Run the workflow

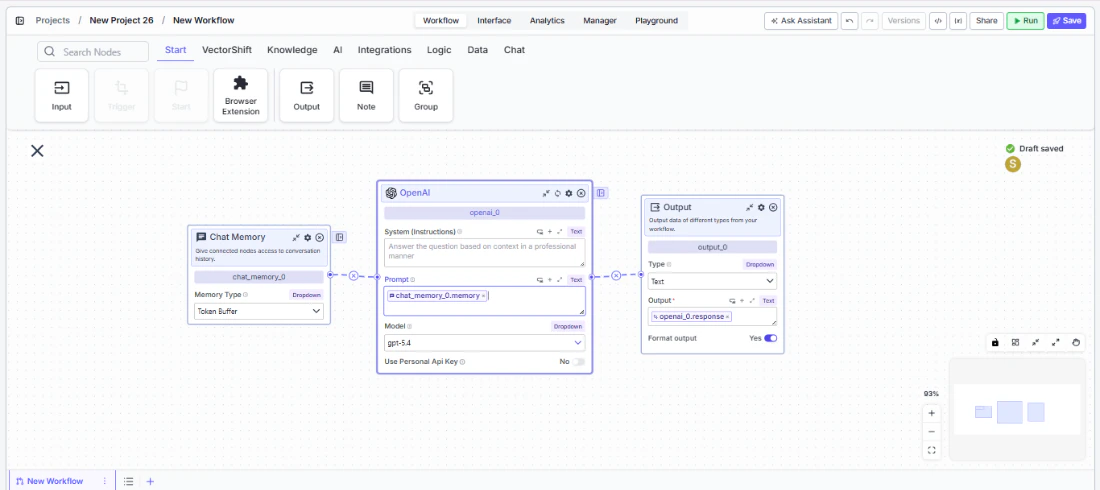(1025, 21)
